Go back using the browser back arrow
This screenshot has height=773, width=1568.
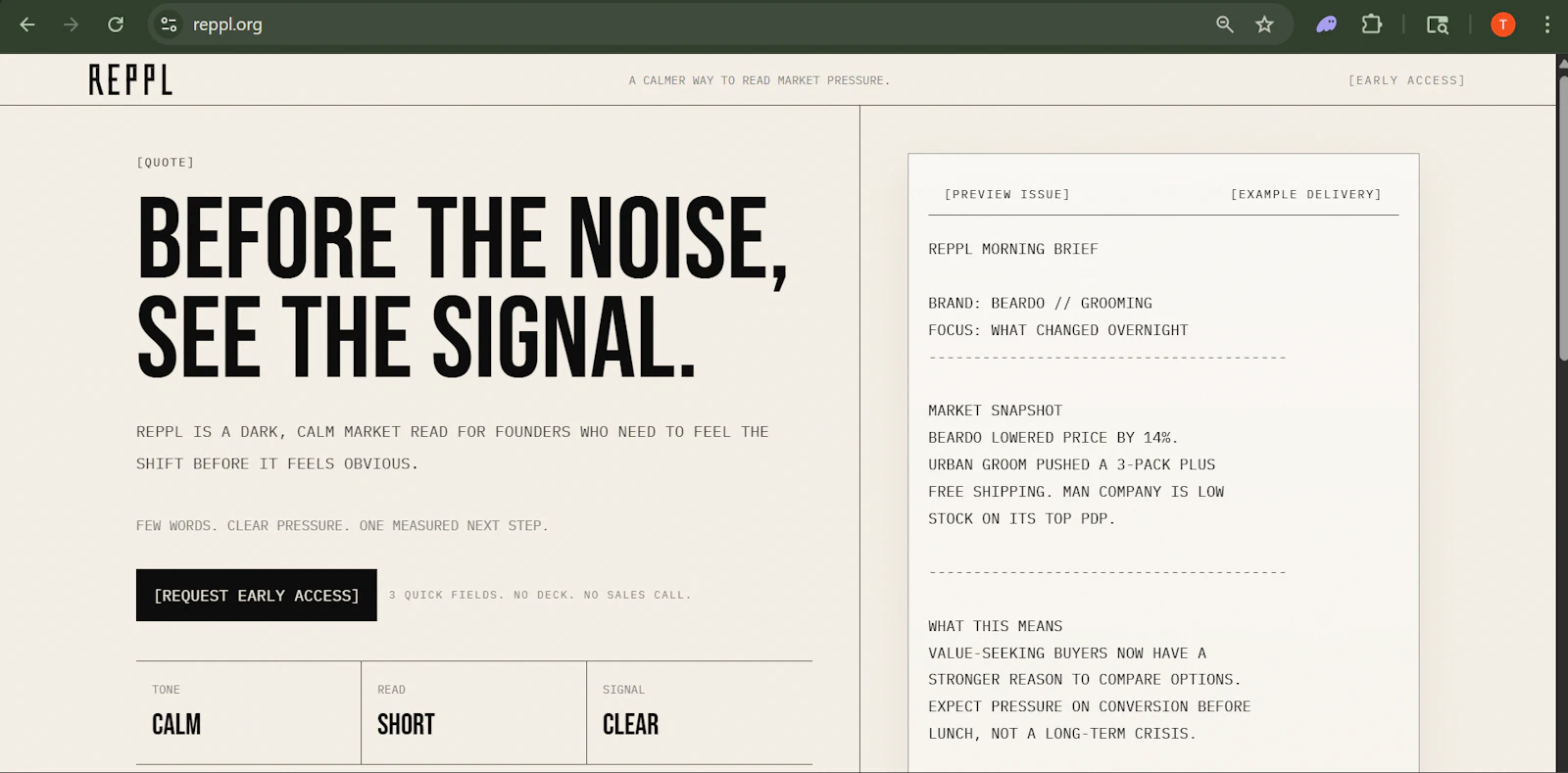(x=27, y=24)
